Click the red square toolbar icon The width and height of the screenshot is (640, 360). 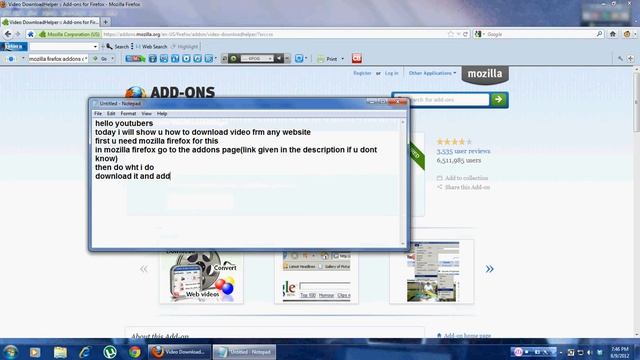pyautogui.click(x=357, y=58)
